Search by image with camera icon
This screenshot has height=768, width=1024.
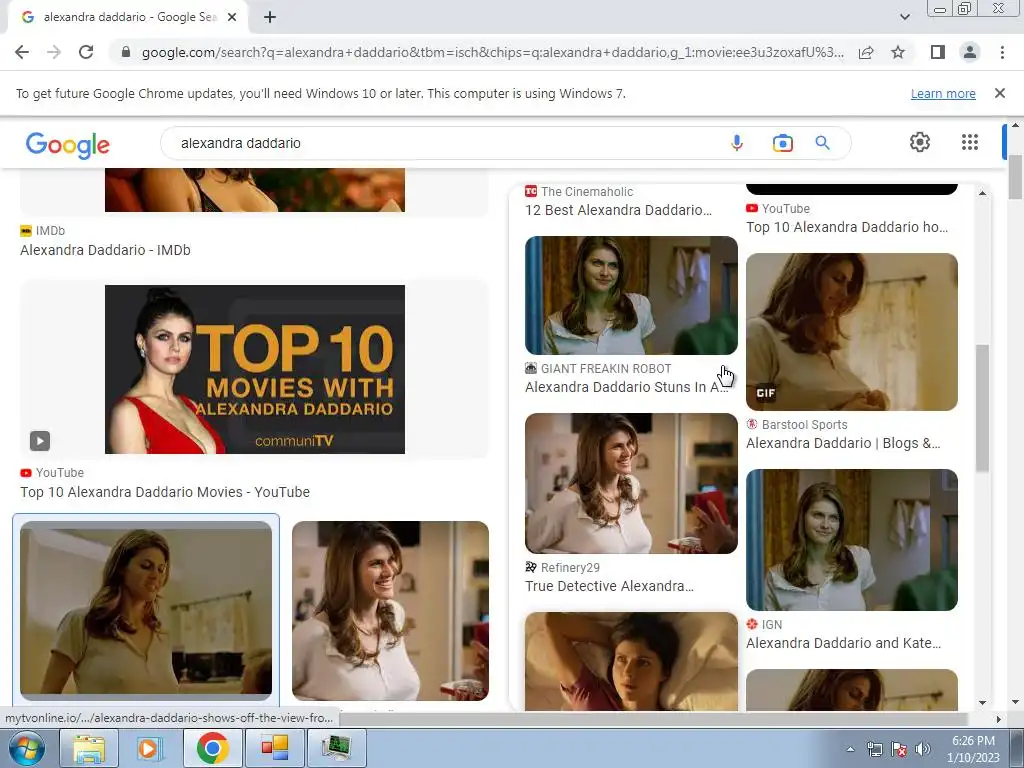click(782, 143)
